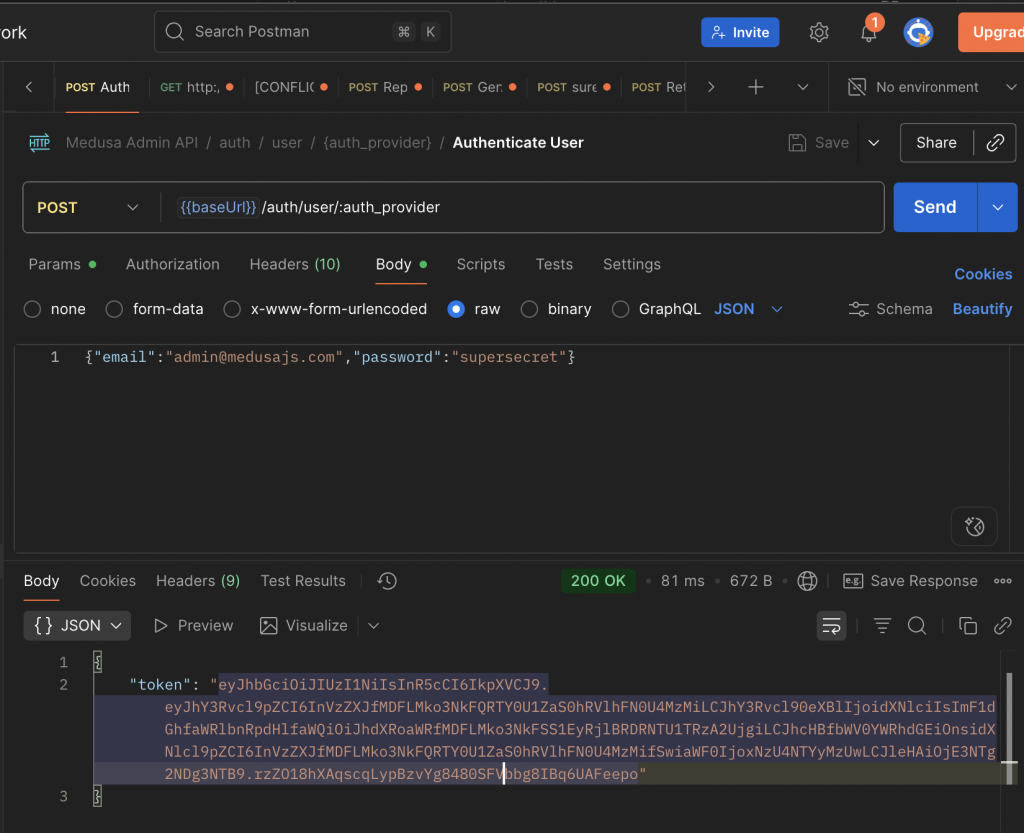The height and width of the screenshot is (833, 1024).
Task: Click the Share button
Action: tap(936, 142)
